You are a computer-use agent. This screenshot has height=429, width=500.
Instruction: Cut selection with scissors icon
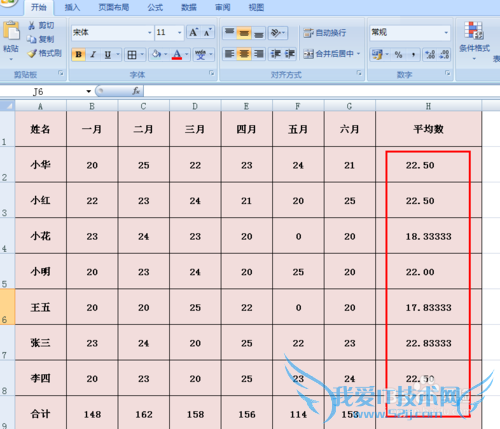click(x=32, y=25)
